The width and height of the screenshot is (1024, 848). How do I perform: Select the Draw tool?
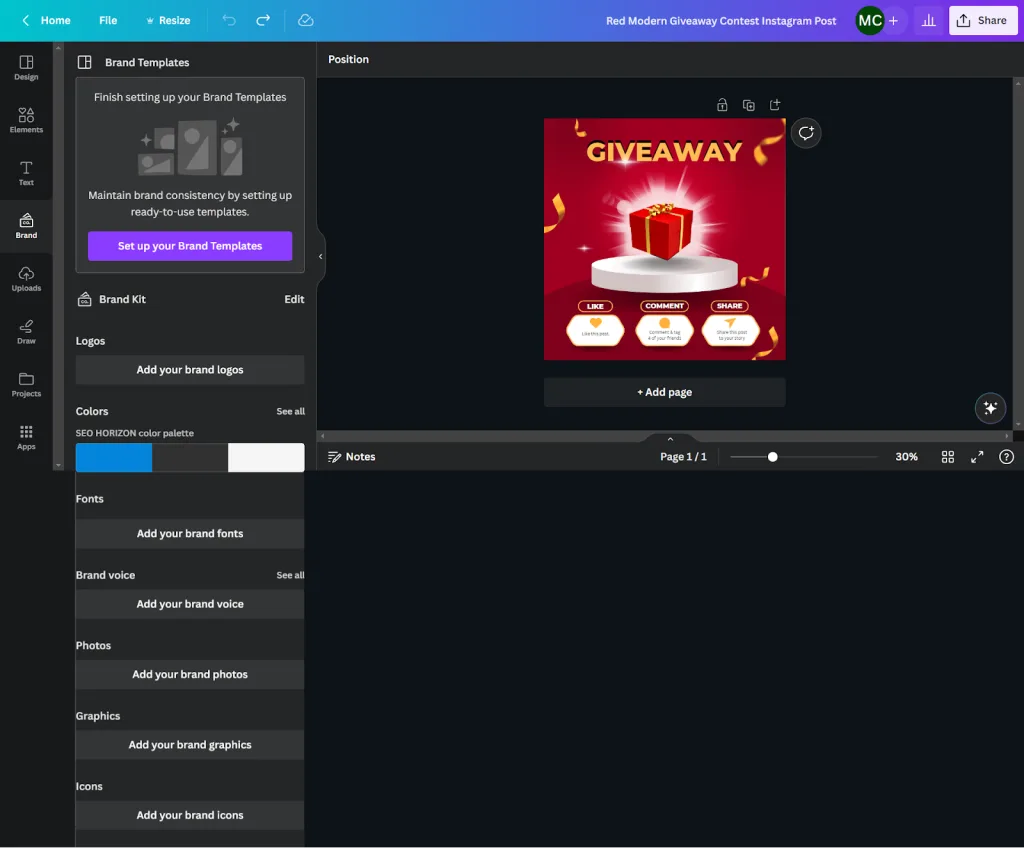(26, 332)
